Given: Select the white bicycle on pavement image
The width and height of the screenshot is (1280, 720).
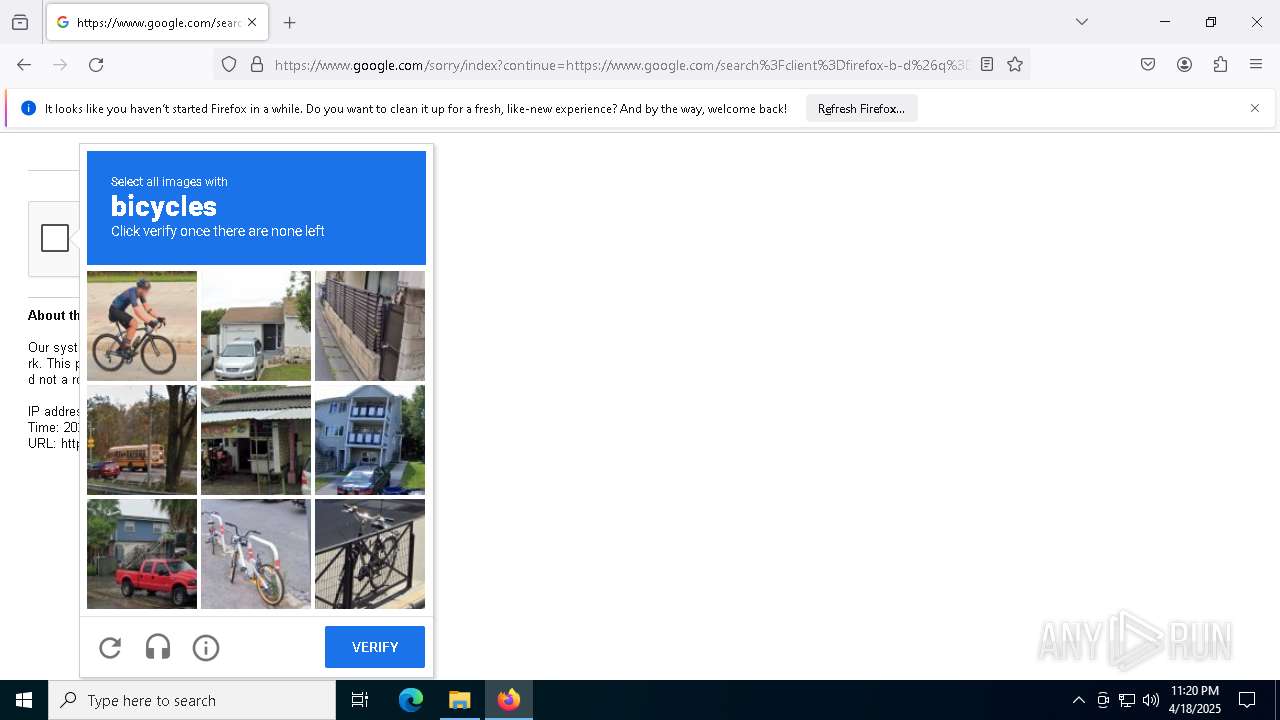Looking at the screenshot, I should (x=256, y=554).
